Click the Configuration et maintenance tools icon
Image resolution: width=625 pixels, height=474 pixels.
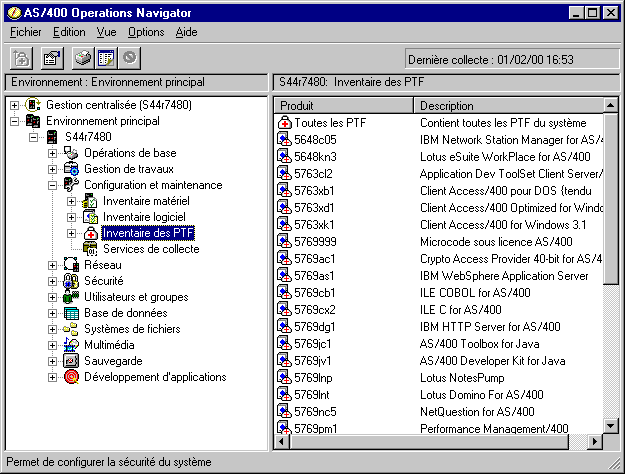pyautogui.click(x=71, y=185)
